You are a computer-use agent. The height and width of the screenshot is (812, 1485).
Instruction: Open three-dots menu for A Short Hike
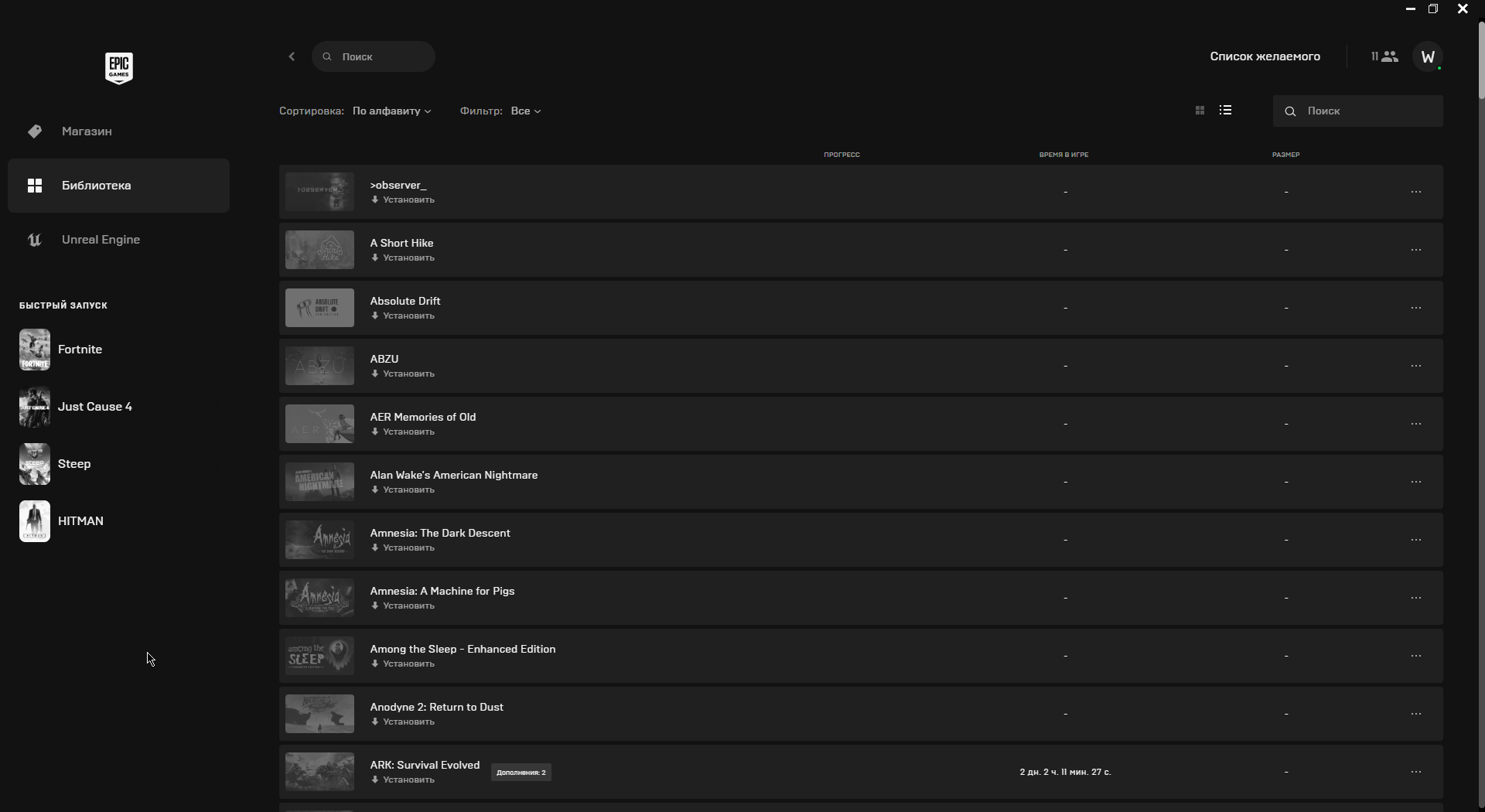tap(1415, 250)
